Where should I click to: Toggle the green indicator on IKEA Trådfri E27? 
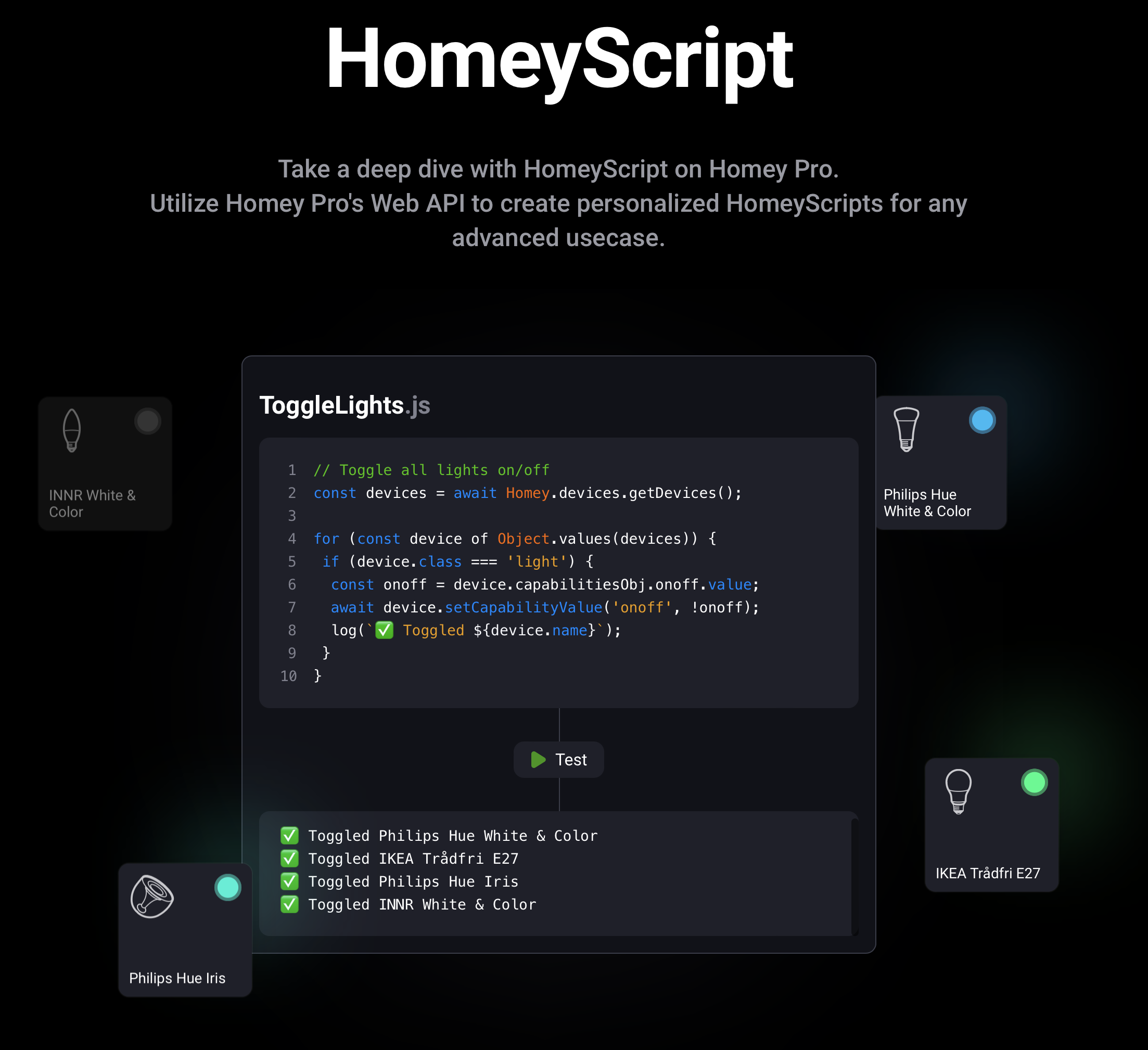pos(1034,783)
